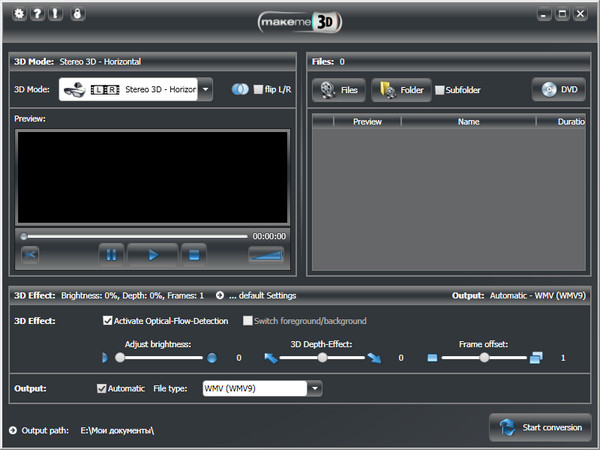600x450 pixels.
Task: Click the empty file list area
Action: [x=448, y=199]
